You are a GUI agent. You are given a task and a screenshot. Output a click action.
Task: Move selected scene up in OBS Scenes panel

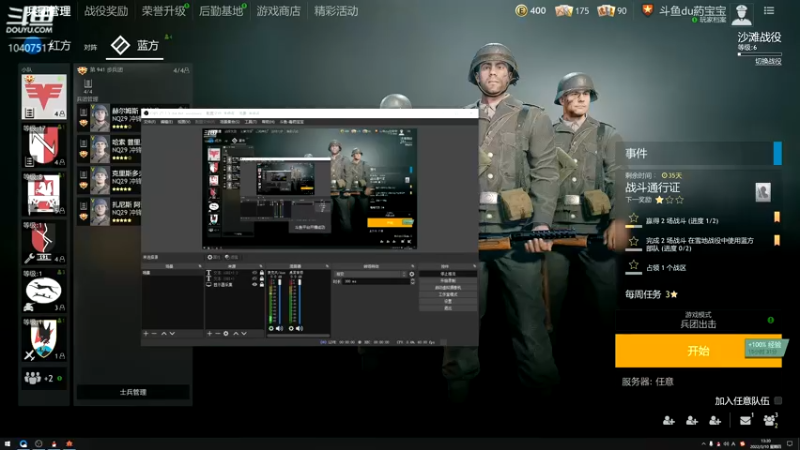(164, 333)
